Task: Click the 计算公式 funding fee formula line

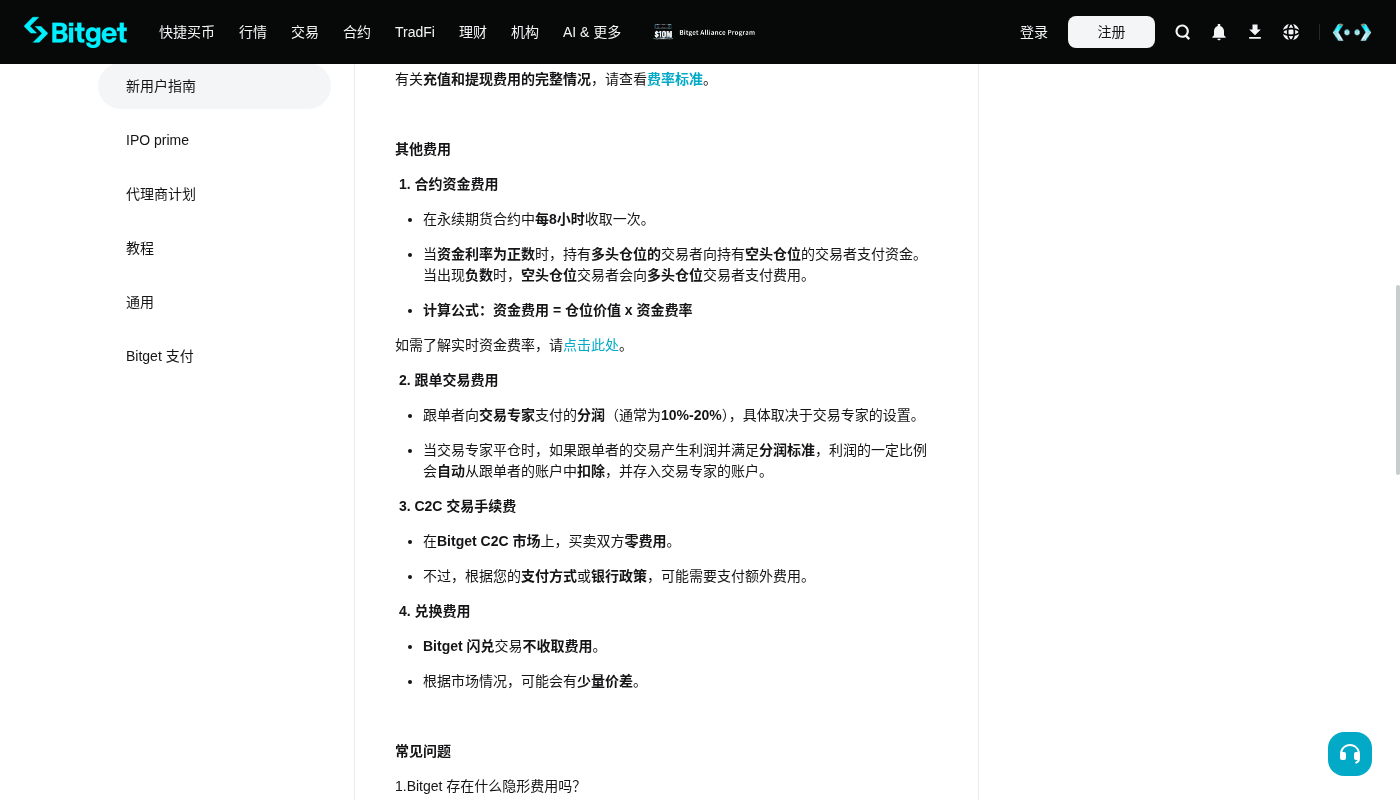Action: [x=558, y=310]
